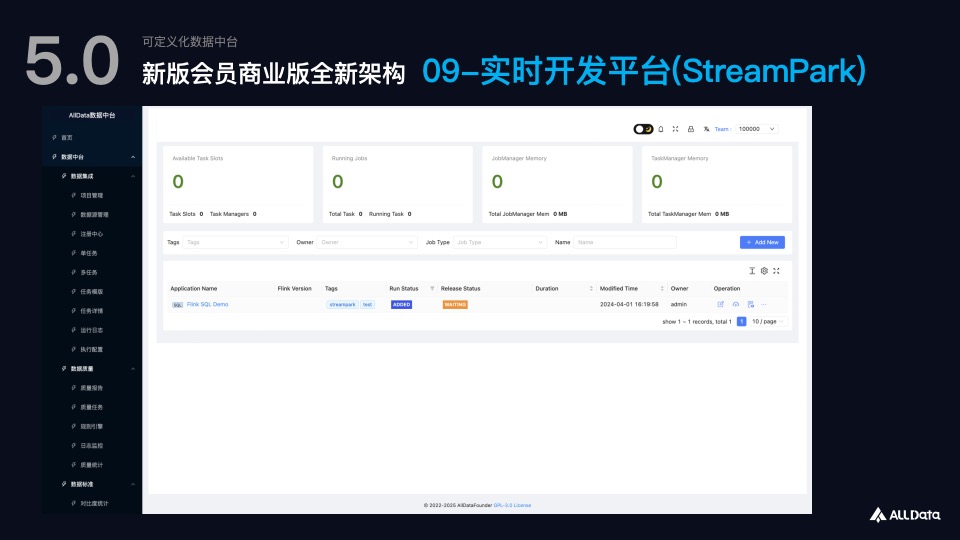Image resolution: width=960 pixels, height=540 pixels.
Task: Open the GPL-3.0 License link
Action: tap(512, 505)
